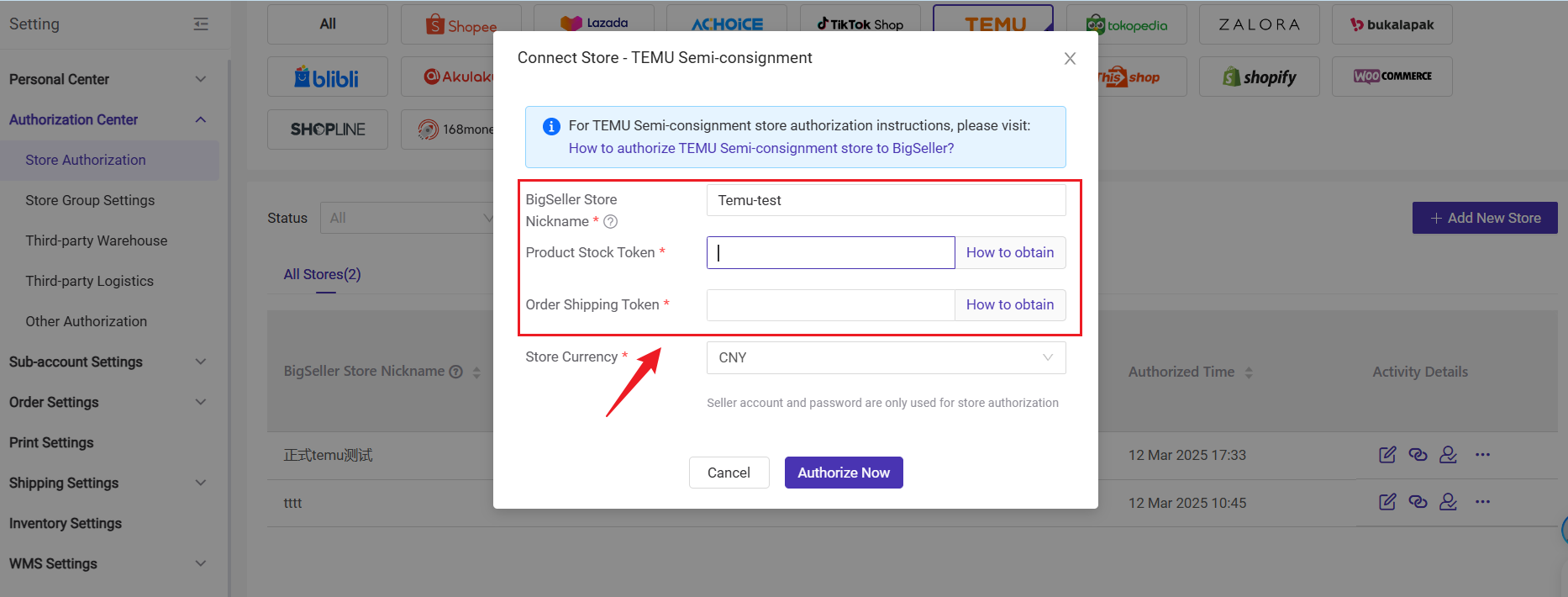Select the Shopee marketplace
The height and width of the screenshot is (597, 1568).
pyautogui.click(x=461, y=24)
